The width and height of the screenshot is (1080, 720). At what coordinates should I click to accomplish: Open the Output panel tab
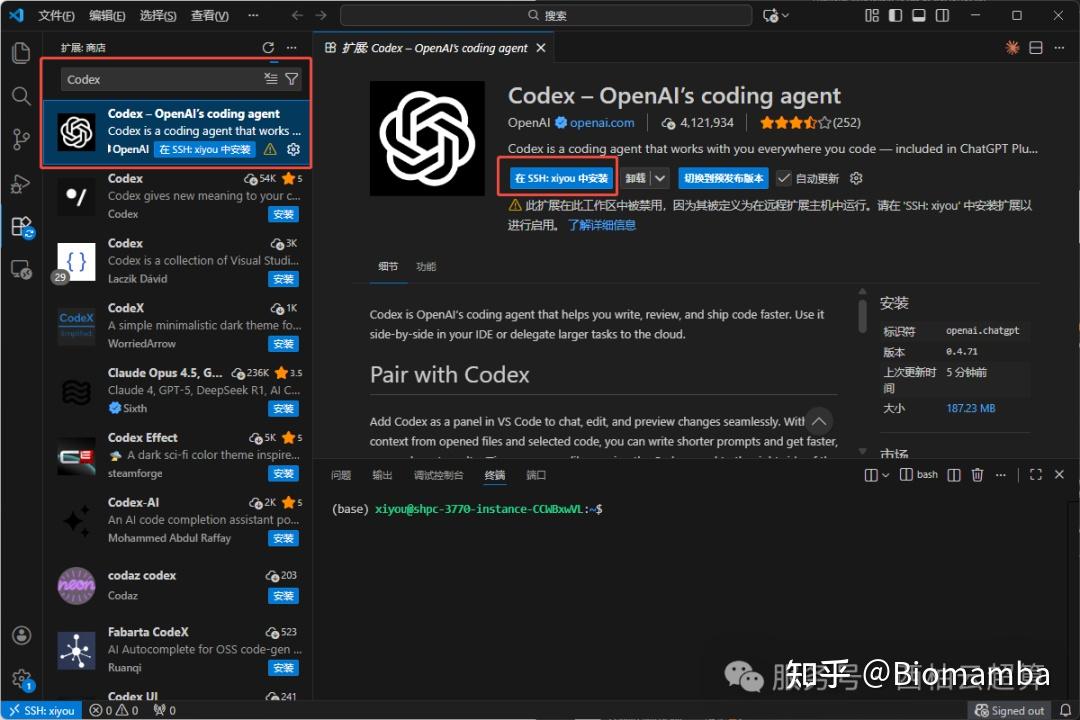[382, 475]
